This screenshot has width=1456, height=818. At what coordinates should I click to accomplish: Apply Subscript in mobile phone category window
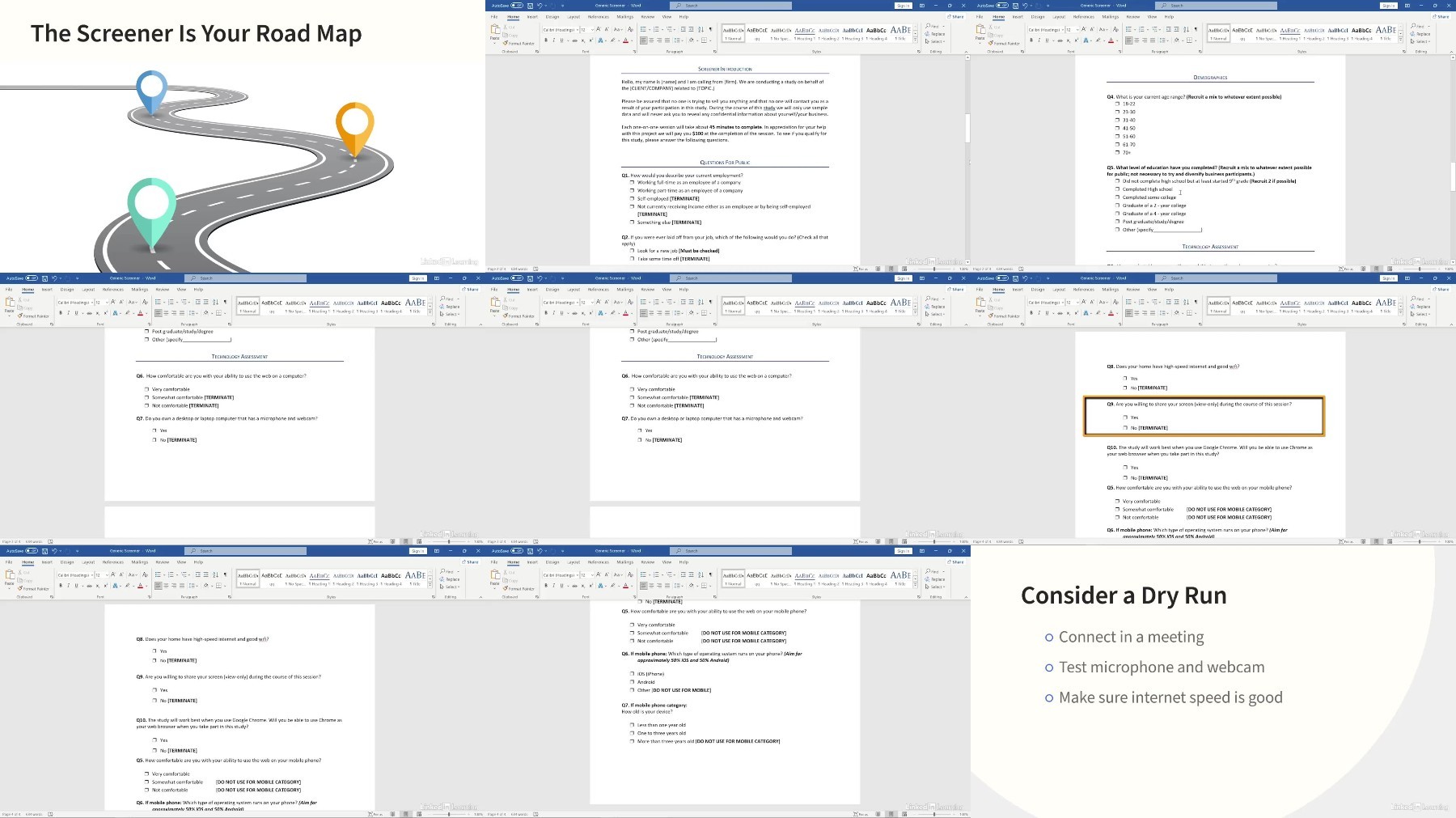tap(583, 586)
